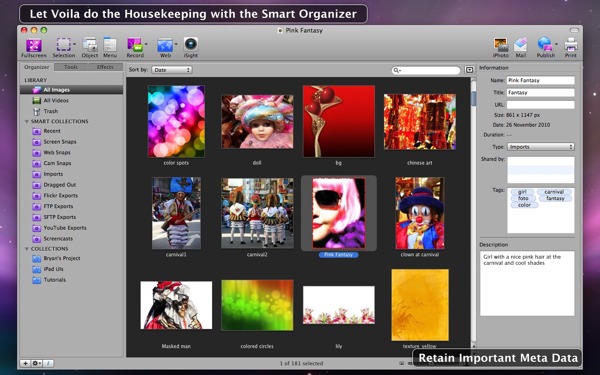The height and width of the screenshot is (375, 600).
Task: Select the Screen Snaps smart collection
Action: pyautogui.click(x=60, y=142)
